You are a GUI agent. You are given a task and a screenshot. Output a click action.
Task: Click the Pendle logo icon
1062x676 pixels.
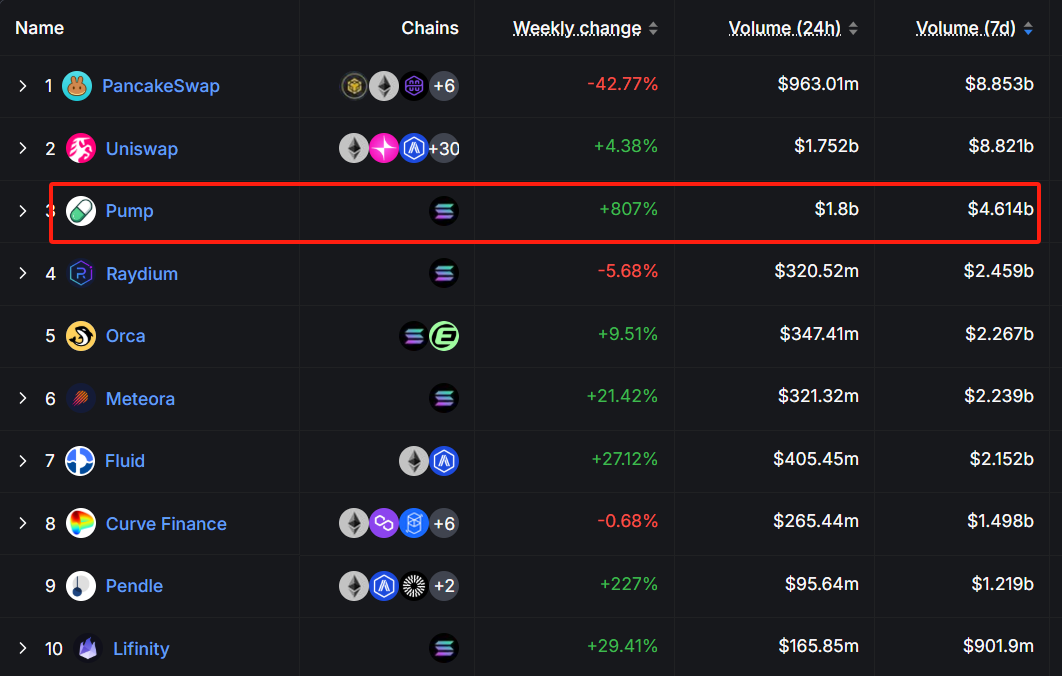81,586
